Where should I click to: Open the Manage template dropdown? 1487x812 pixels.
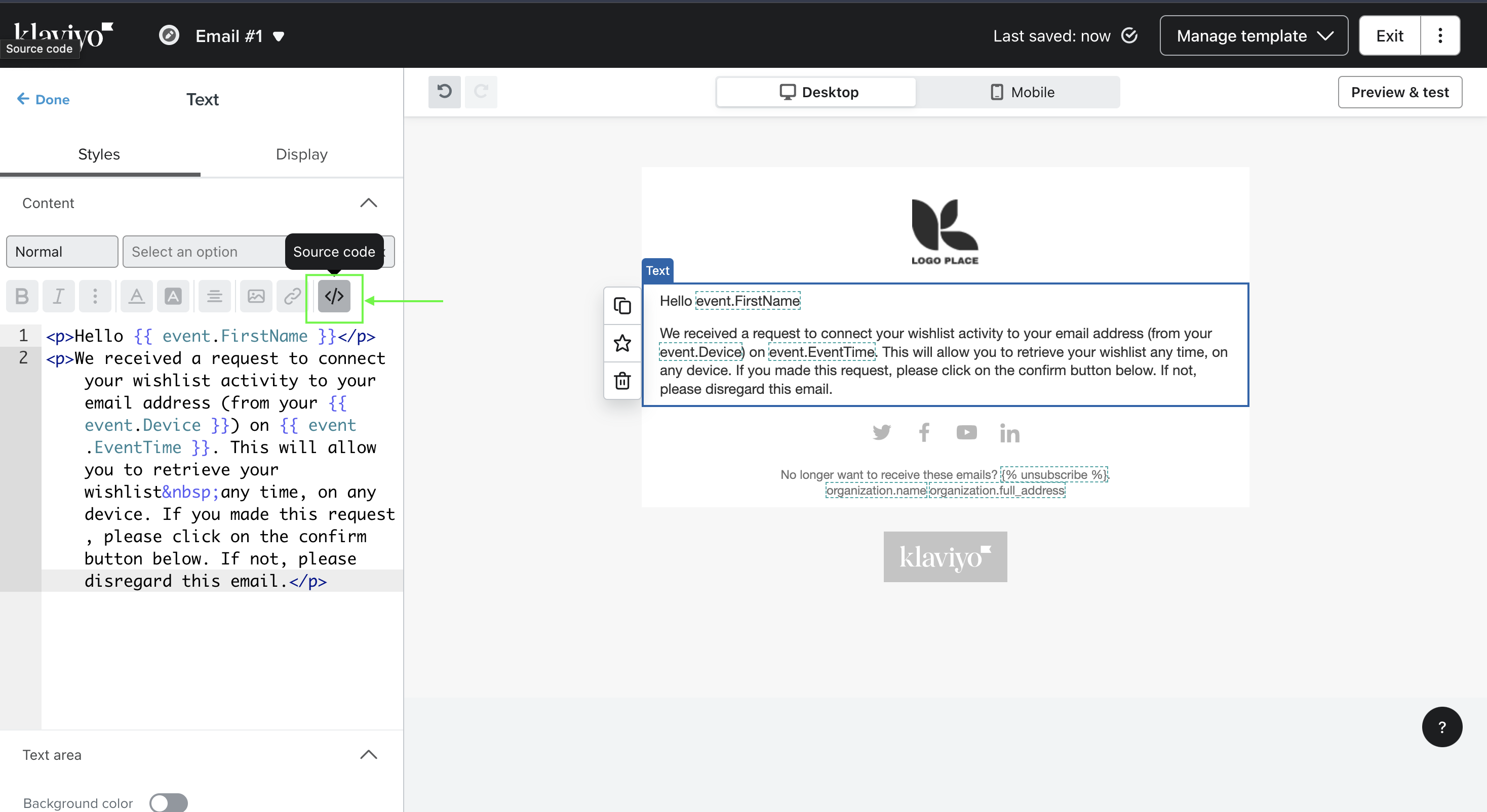tap(1253, 36)
